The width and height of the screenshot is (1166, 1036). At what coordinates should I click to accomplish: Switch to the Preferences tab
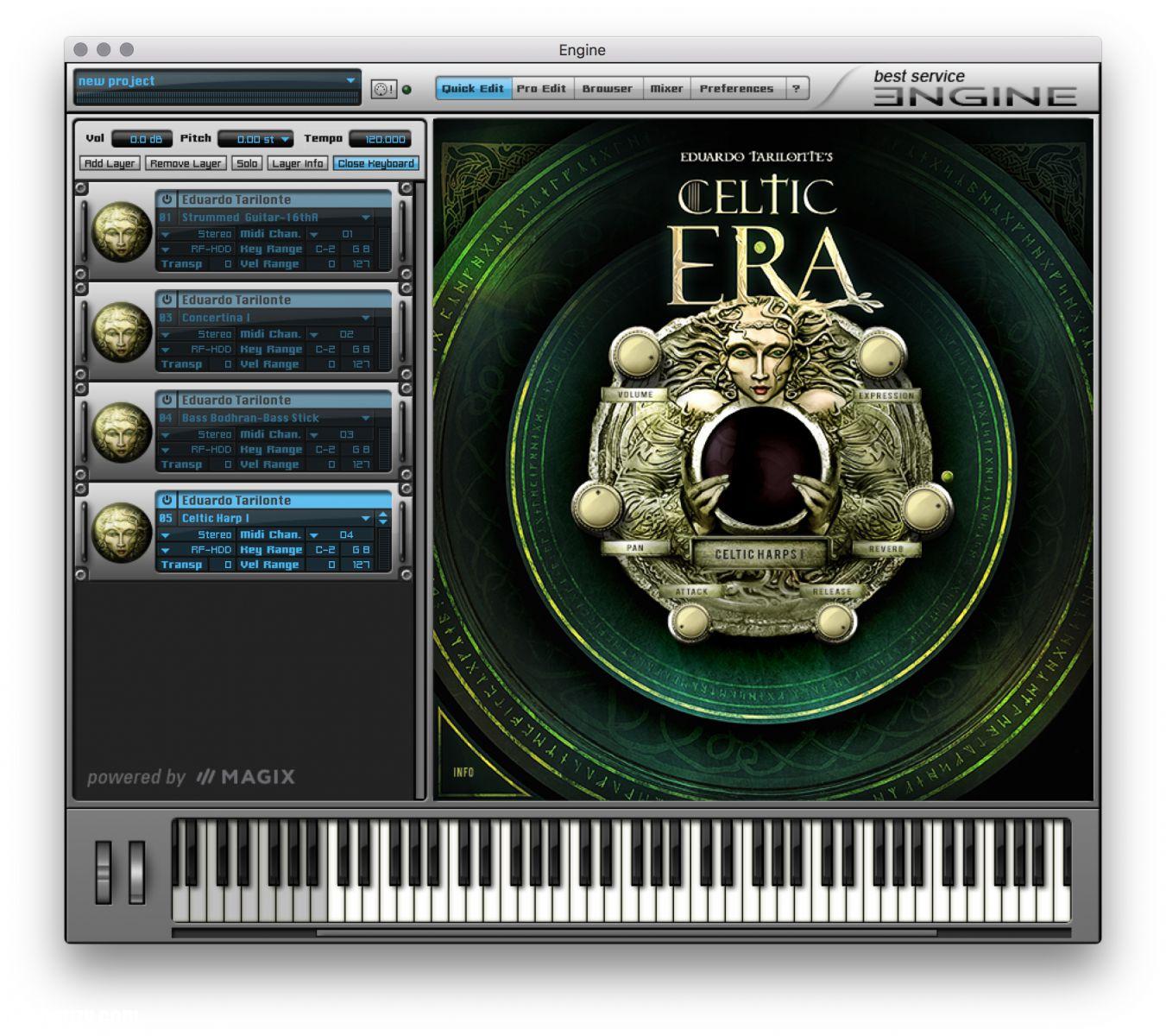(736, 88)
